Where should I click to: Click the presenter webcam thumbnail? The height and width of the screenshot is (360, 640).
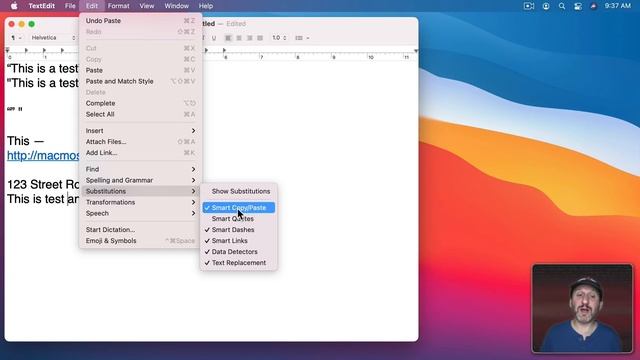[x=582, y=308]
